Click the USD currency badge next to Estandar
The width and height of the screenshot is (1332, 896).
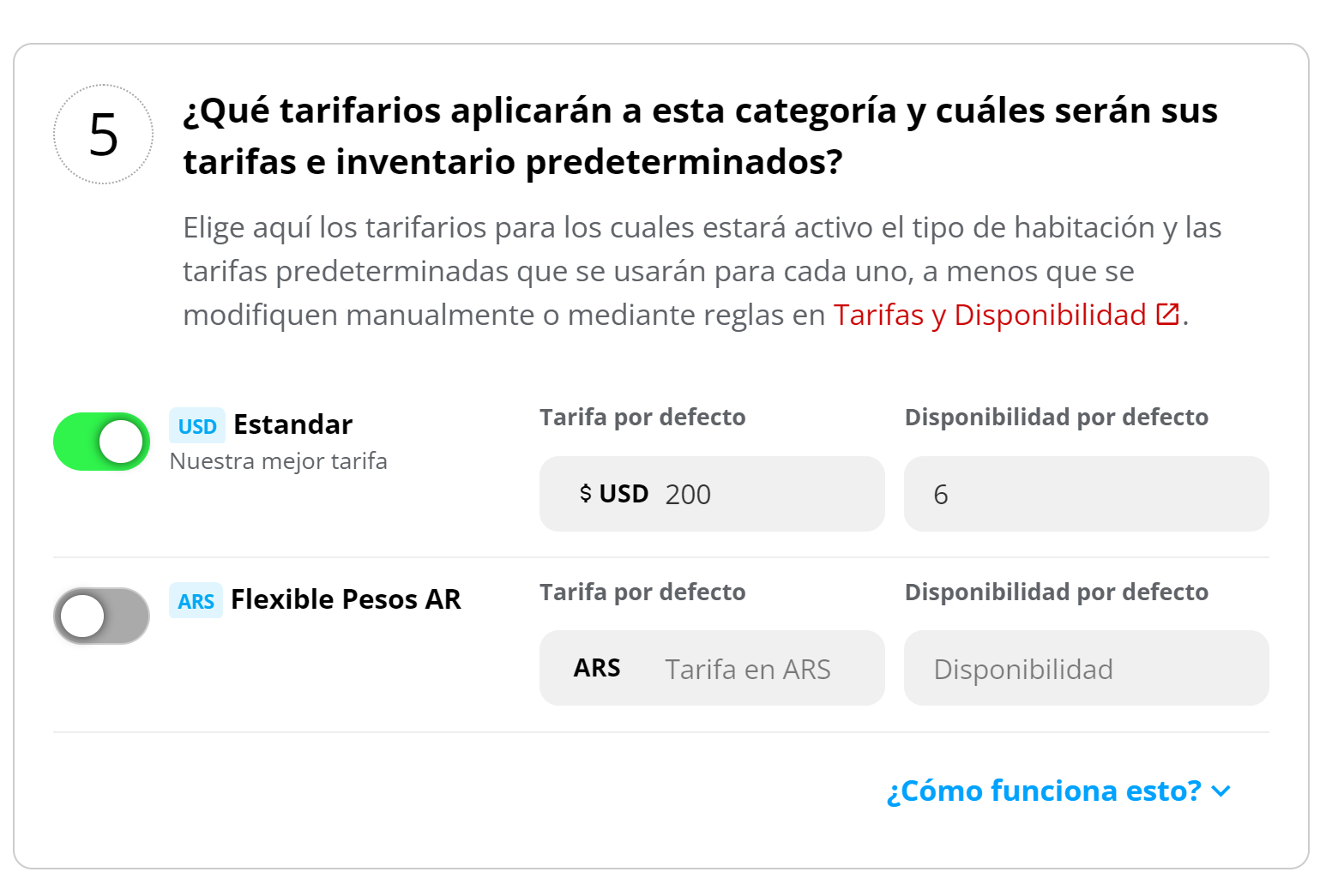[197, 425]
